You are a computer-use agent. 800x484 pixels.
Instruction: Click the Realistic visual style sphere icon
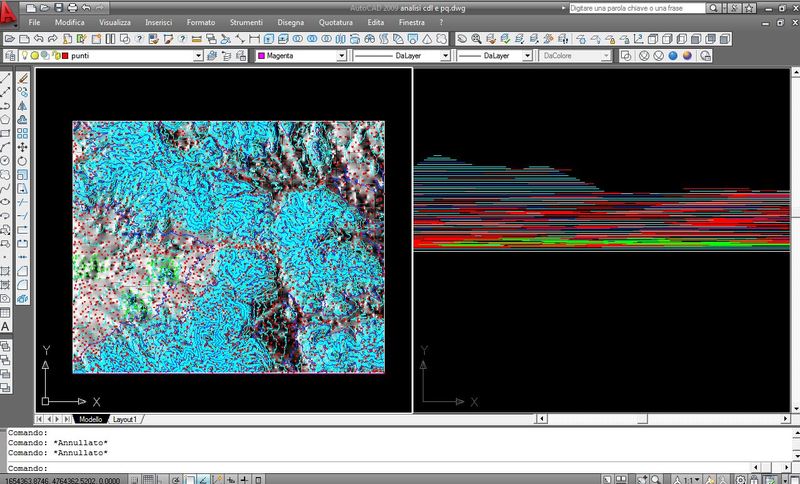point(673,56)
